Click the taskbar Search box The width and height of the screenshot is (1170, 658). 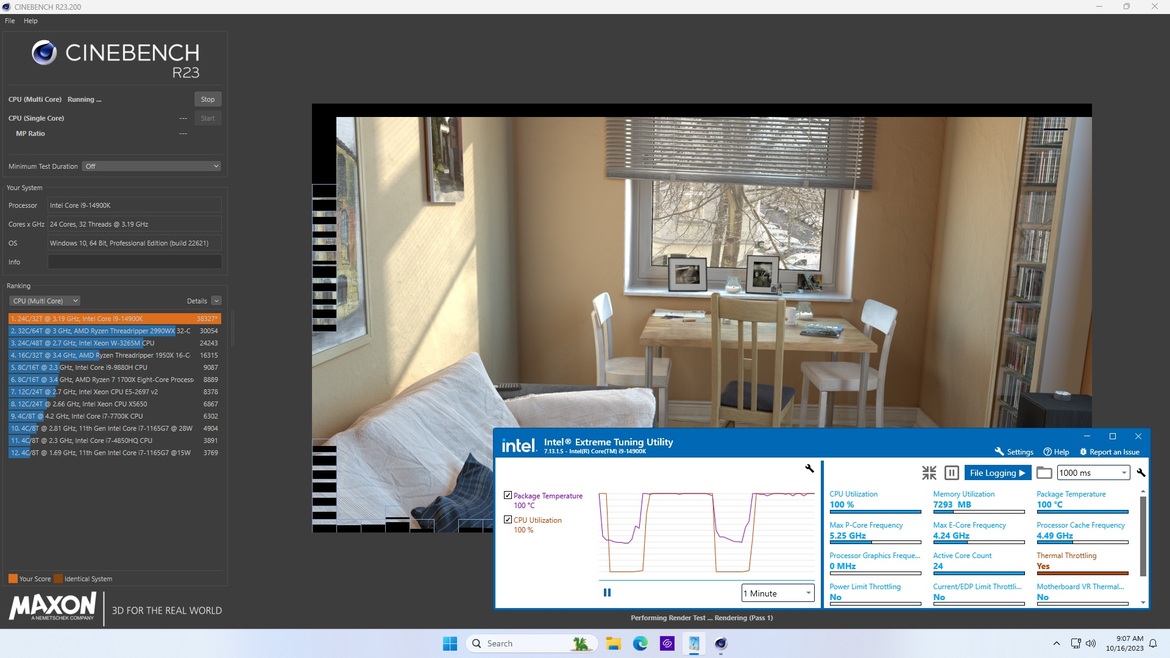click(x=530, y=643)
